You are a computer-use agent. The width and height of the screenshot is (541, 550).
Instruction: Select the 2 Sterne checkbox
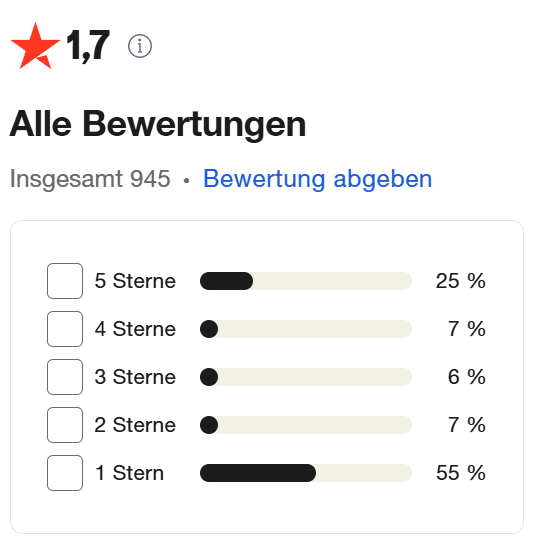tap(65, 425)
